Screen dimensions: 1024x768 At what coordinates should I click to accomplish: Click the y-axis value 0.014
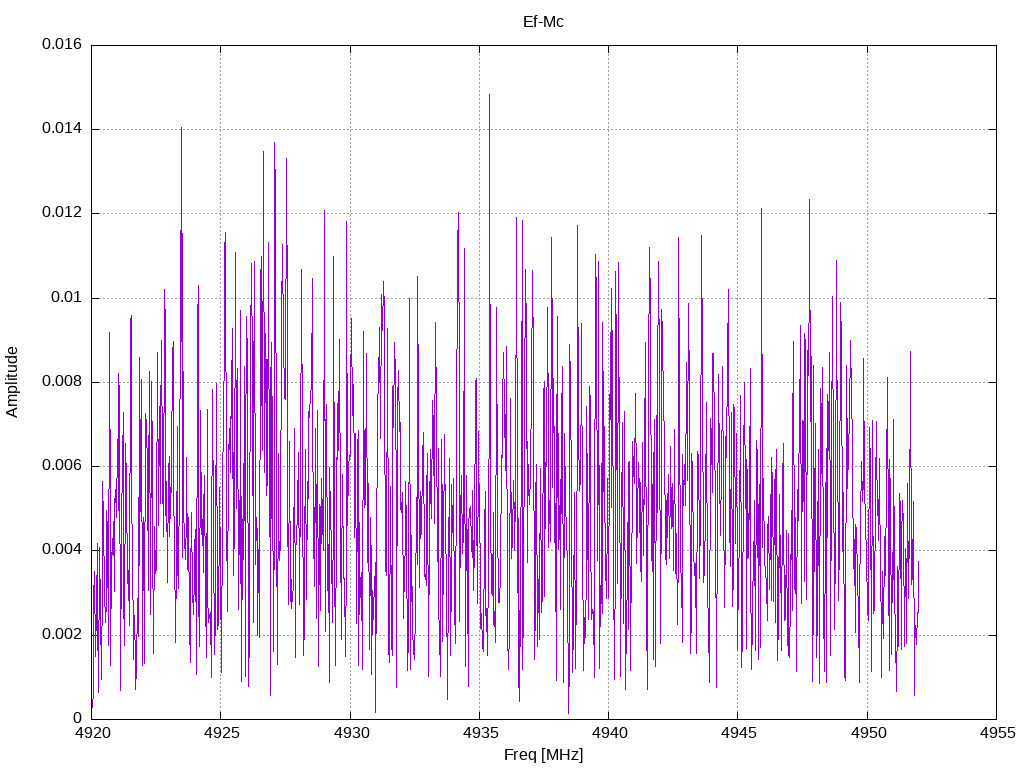[x=62, y=129]
